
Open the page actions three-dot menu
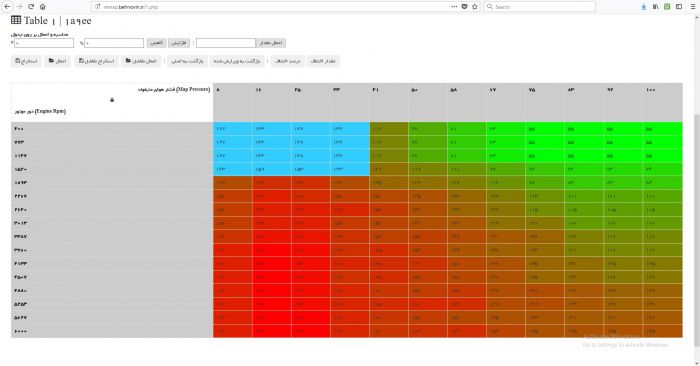coord(454,7)
